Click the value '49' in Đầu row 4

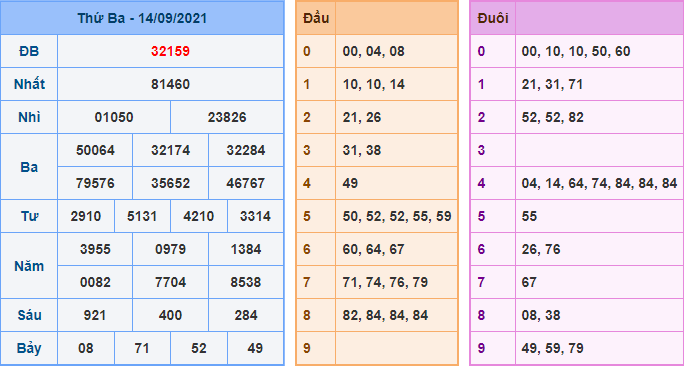point(350,183)
